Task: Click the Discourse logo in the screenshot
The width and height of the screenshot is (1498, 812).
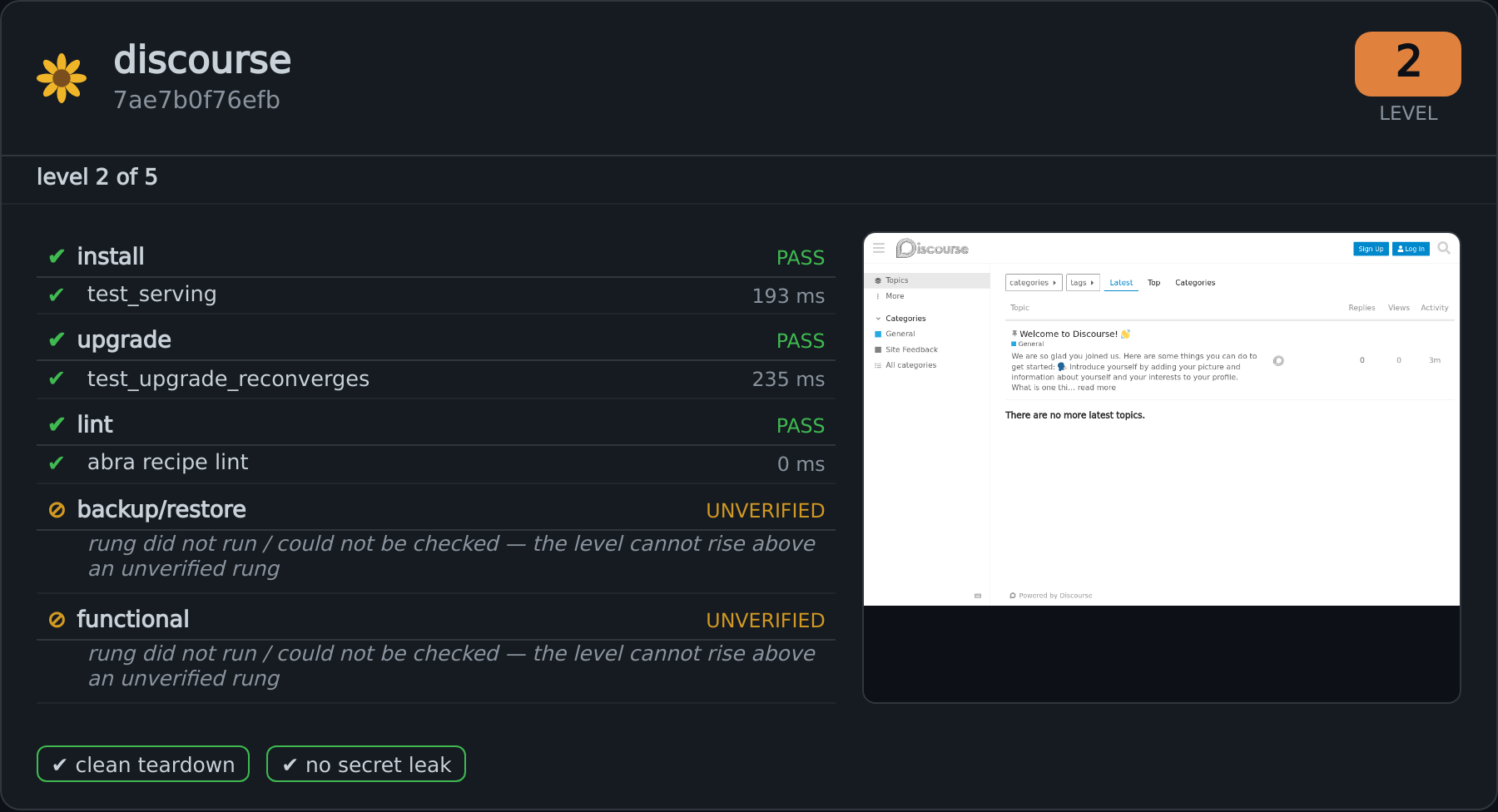Action: point(932,248)
